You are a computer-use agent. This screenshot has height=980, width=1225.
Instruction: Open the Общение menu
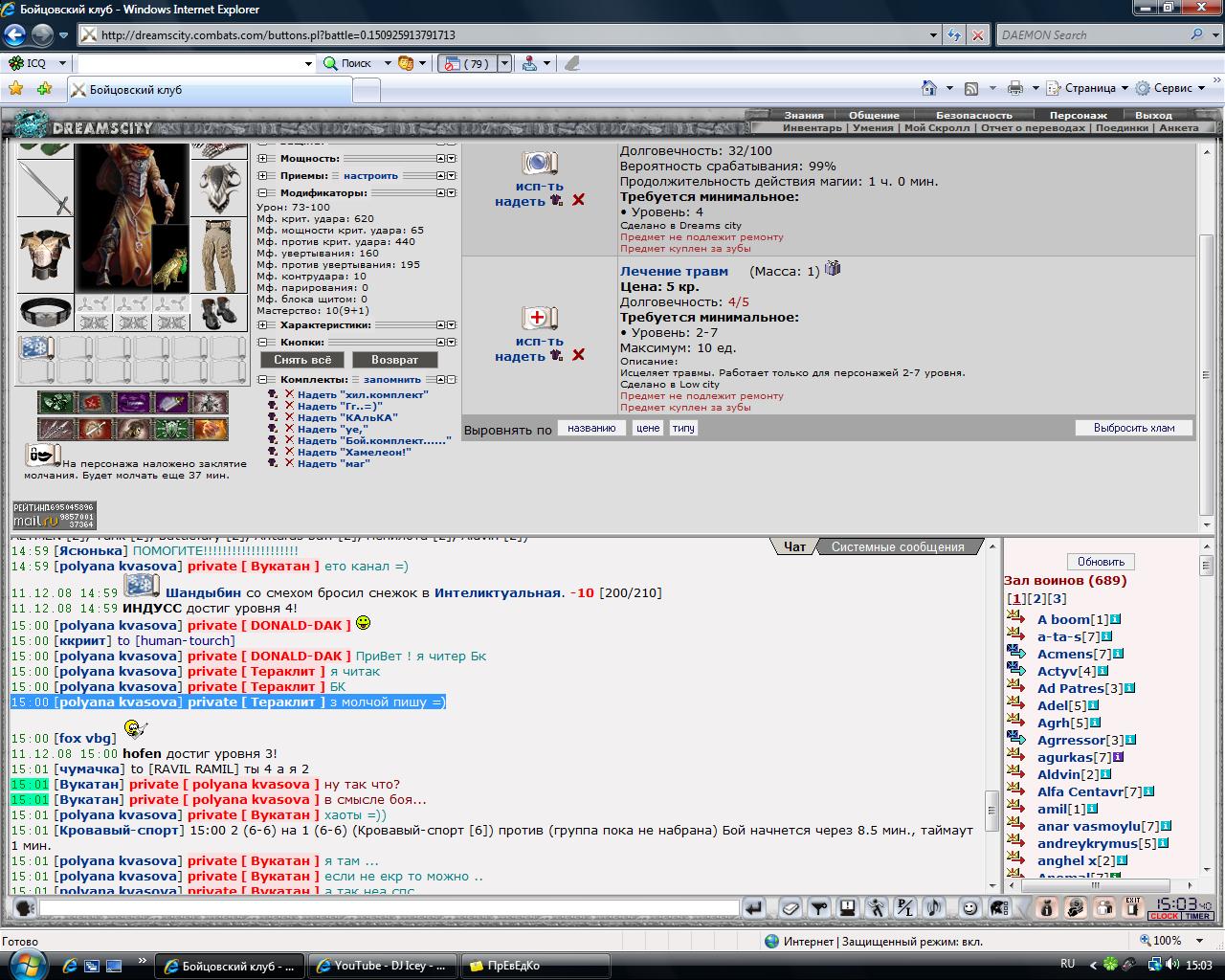(874, 115)
